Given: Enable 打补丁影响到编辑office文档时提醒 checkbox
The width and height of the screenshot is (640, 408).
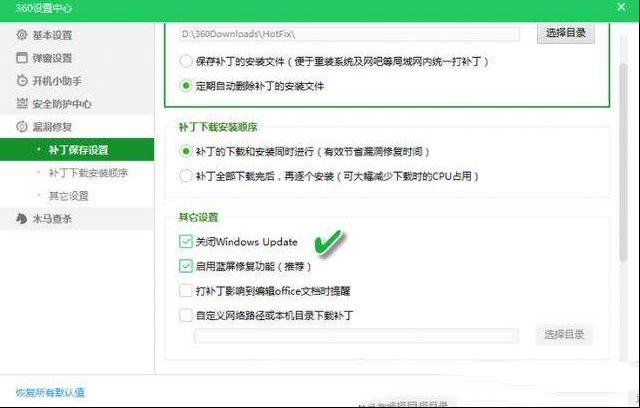Looking at the screenshot, I should click(186, 290).
